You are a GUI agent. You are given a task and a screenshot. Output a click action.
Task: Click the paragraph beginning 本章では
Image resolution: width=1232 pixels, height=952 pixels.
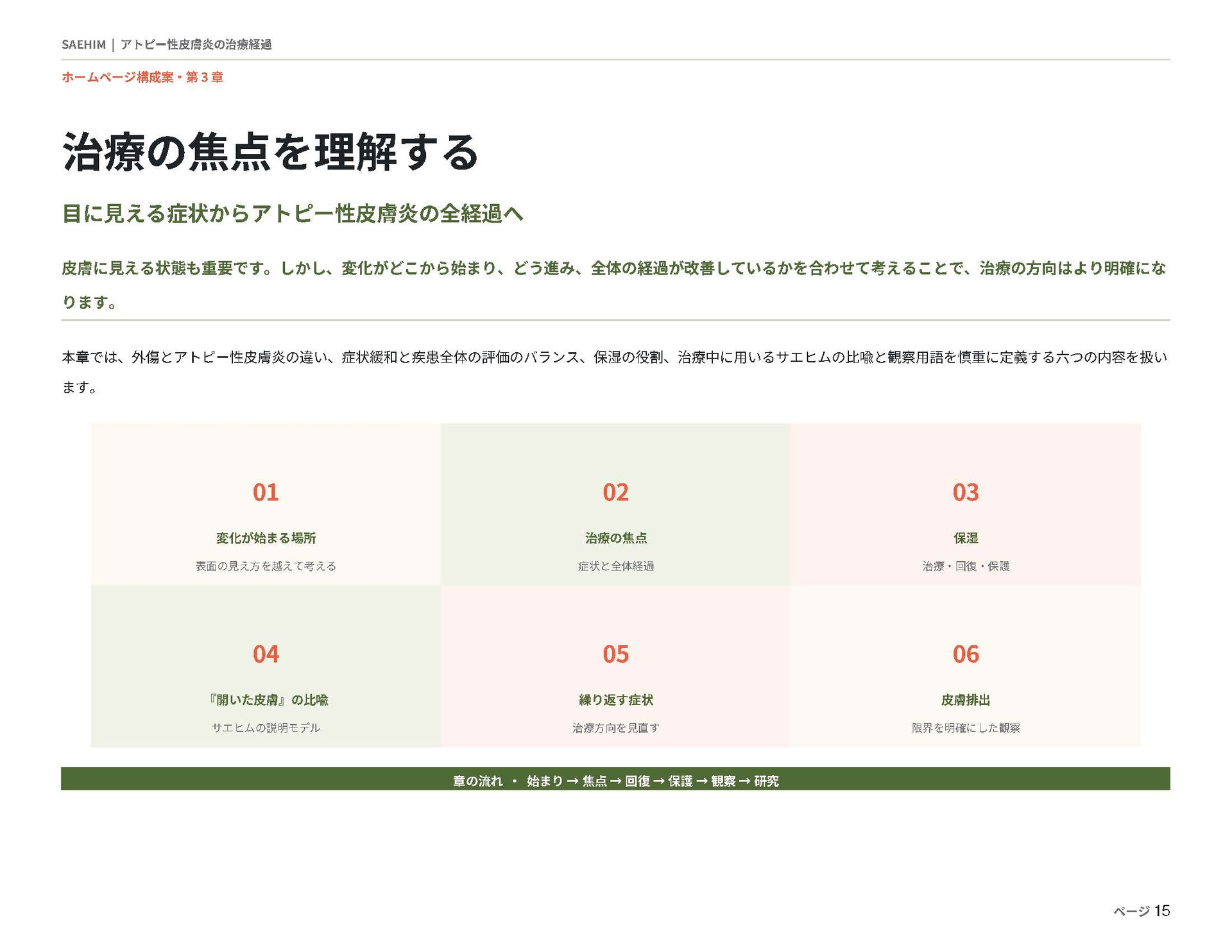coord(615,372)
